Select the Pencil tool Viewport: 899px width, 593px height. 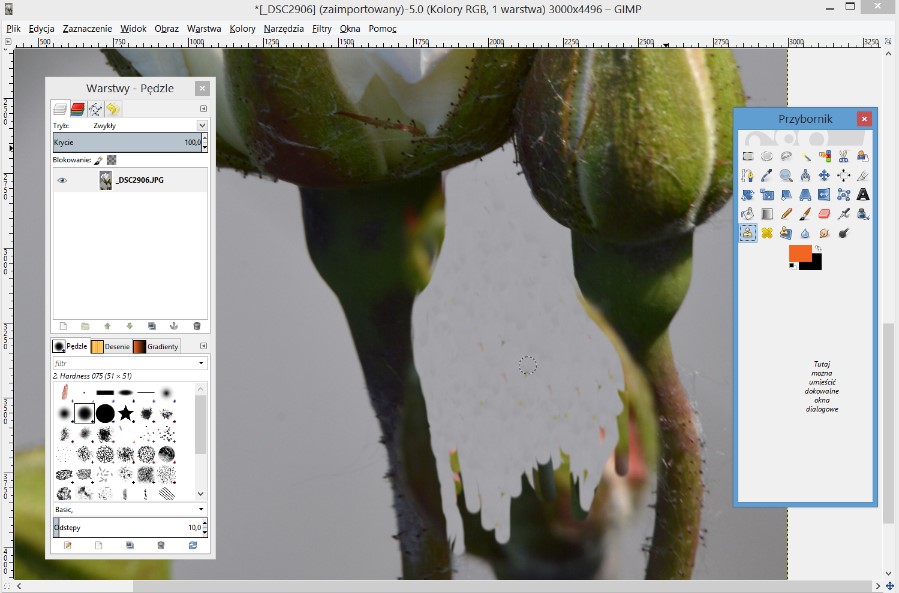(x=786, y=213)
